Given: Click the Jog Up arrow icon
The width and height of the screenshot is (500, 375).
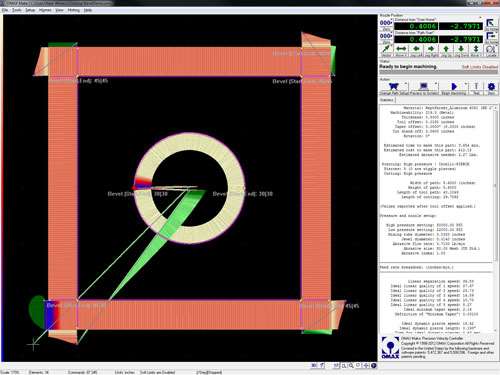Looking at the screenshot, I should click(446, 50).
